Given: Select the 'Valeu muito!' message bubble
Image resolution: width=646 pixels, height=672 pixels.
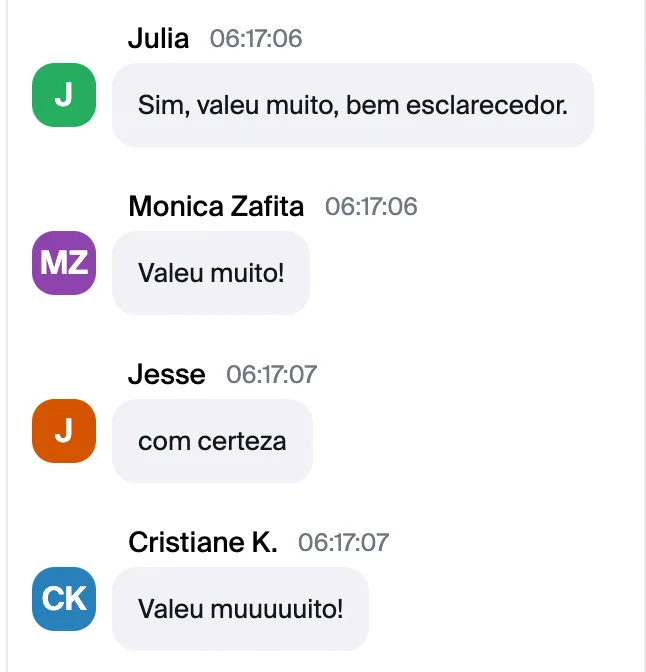Looking at the screenshot, I should pos(211,273).
